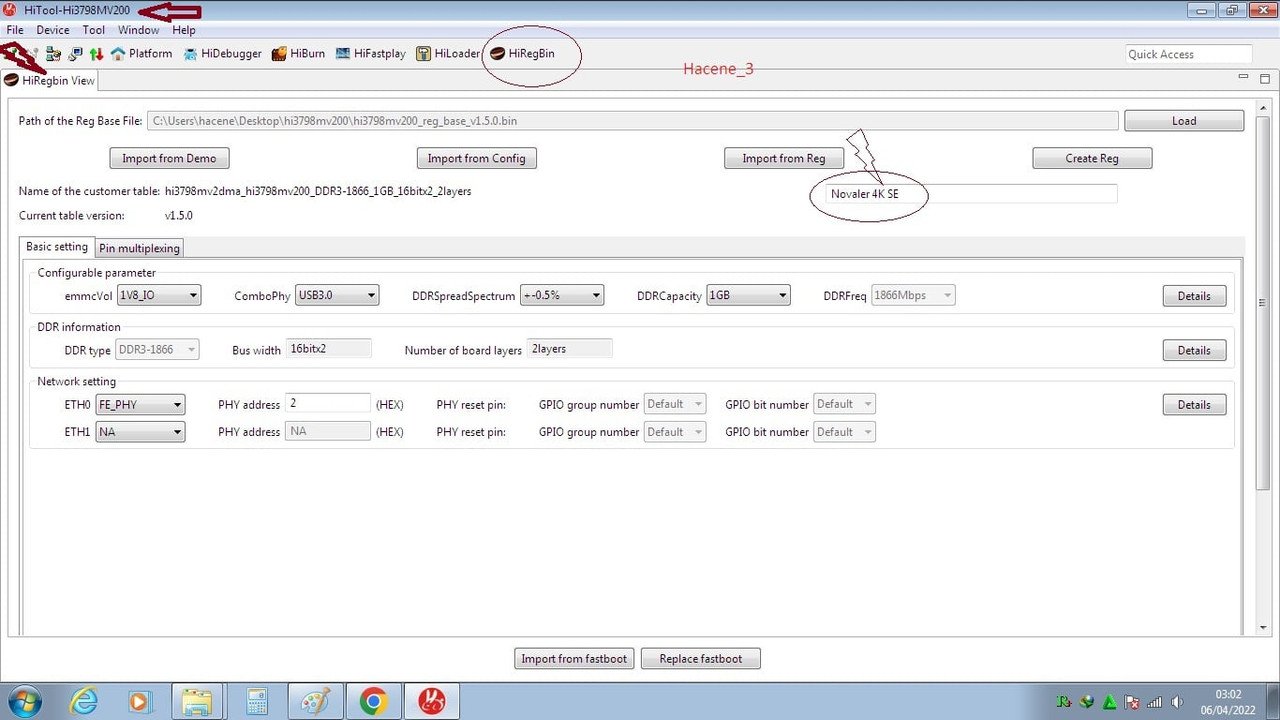Switch to Google Chrome in taskbar
Image resolution: width=1280 pixels, height=720 pixels.
pyautogui.click(x=373, y=701)
